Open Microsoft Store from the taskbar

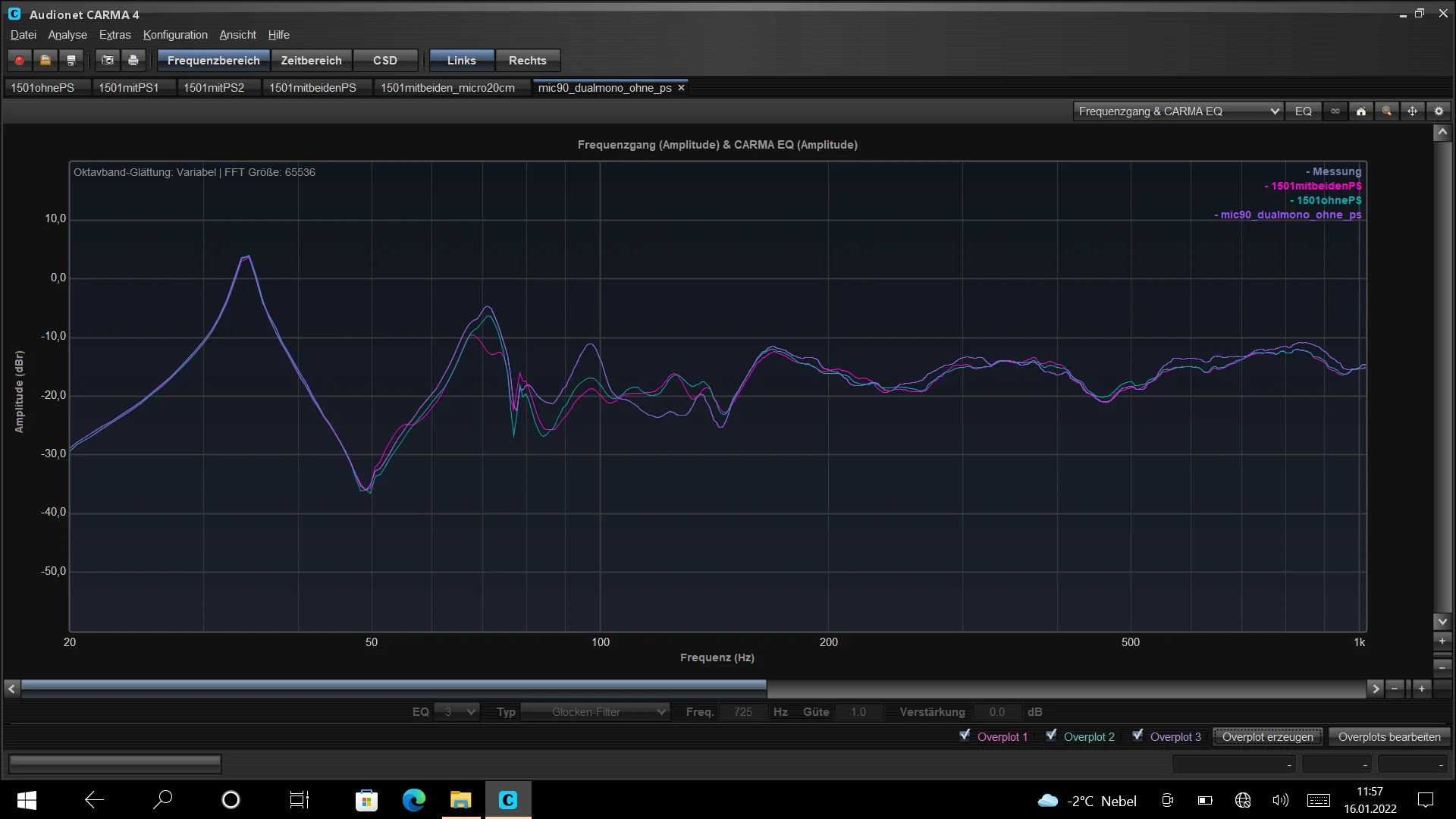pyautogui.click(x=367, y=800)
